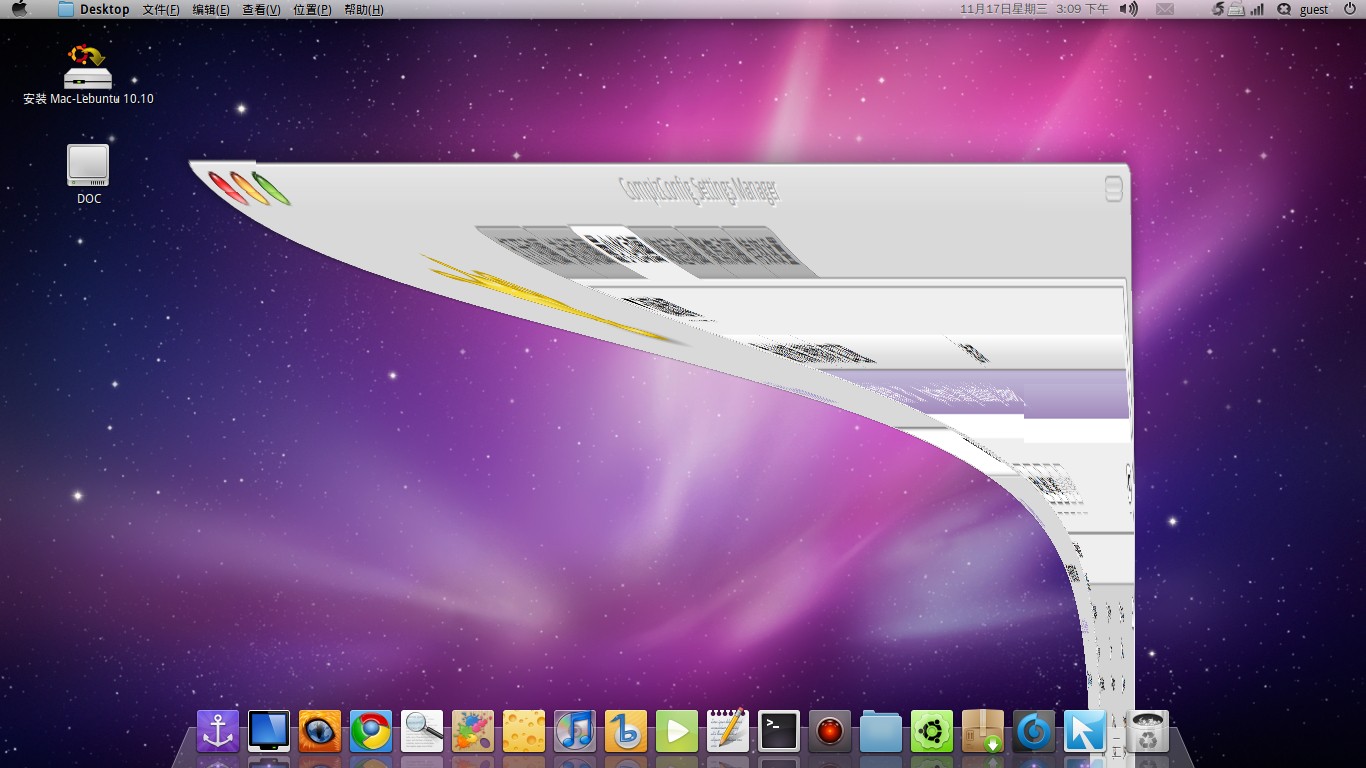
Task: Select the DOC drive icon on desktop
Action: pos(89,175)
